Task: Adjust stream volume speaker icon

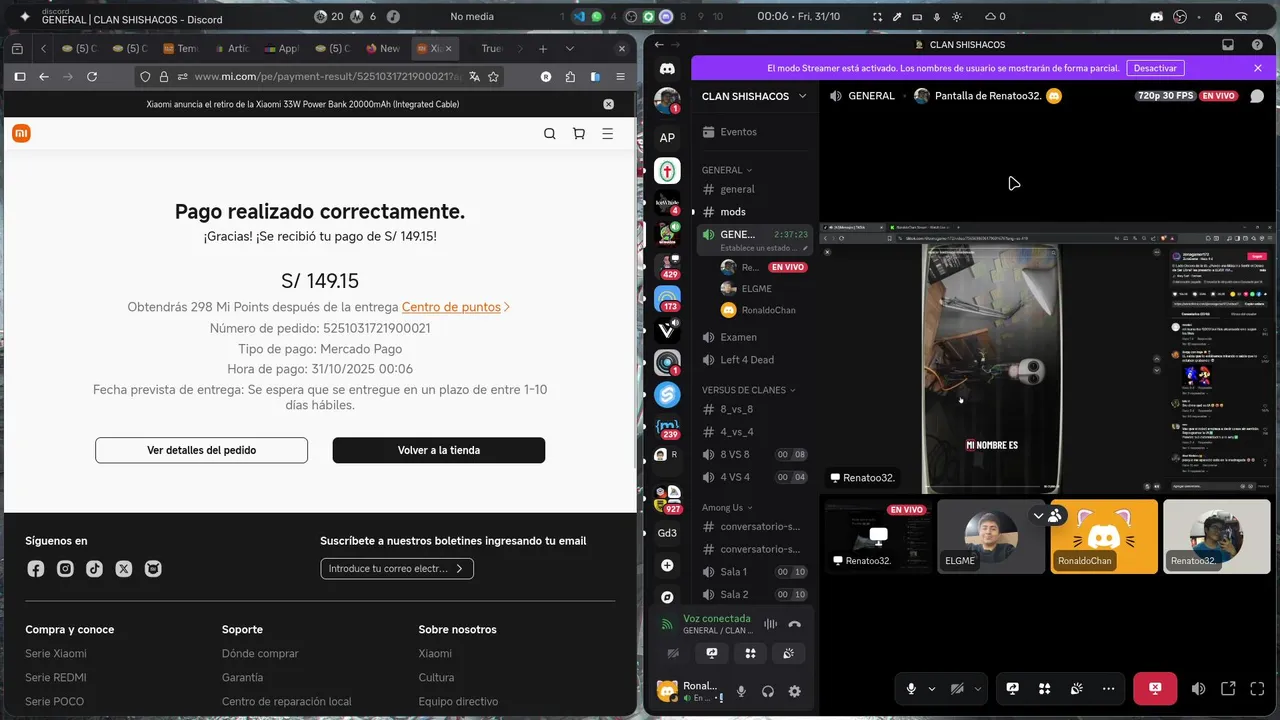Action: (1198, 688)
